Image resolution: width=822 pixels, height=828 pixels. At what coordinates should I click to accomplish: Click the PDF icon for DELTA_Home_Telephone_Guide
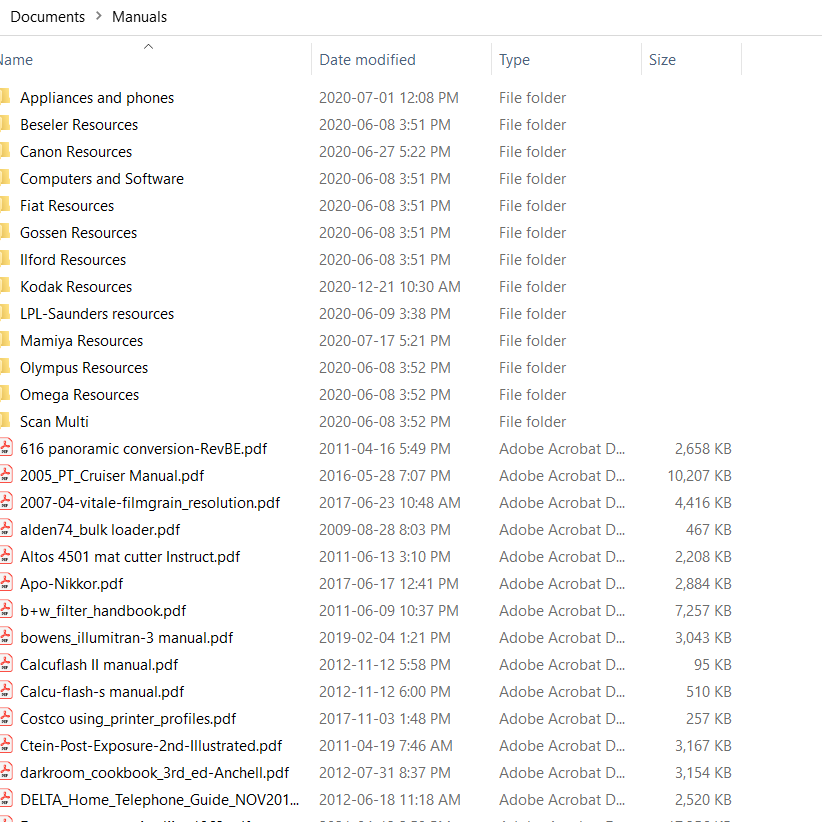point(6,799)
